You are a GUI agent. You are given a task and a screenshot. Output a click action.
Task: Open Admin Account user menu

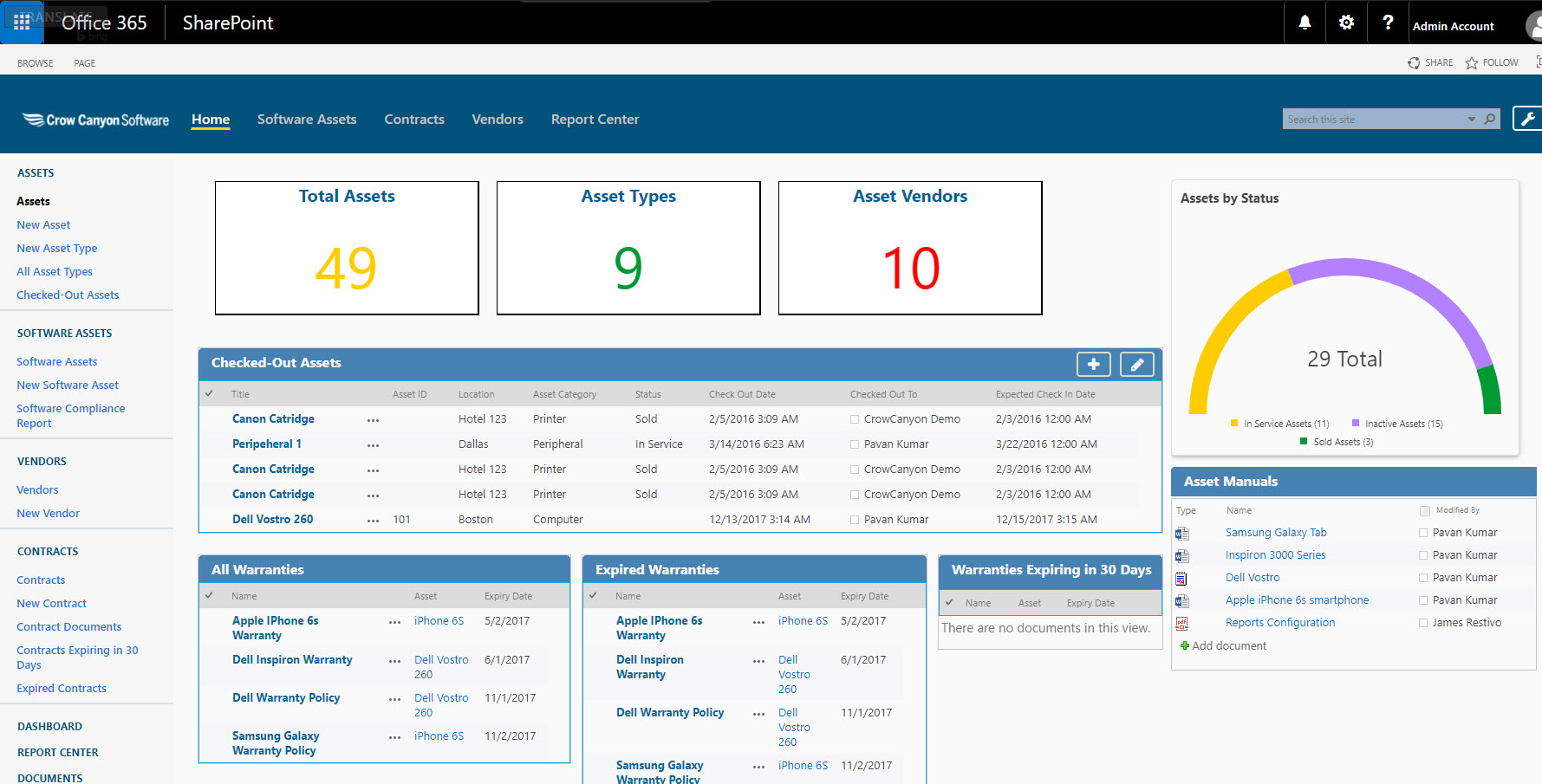1453,26
